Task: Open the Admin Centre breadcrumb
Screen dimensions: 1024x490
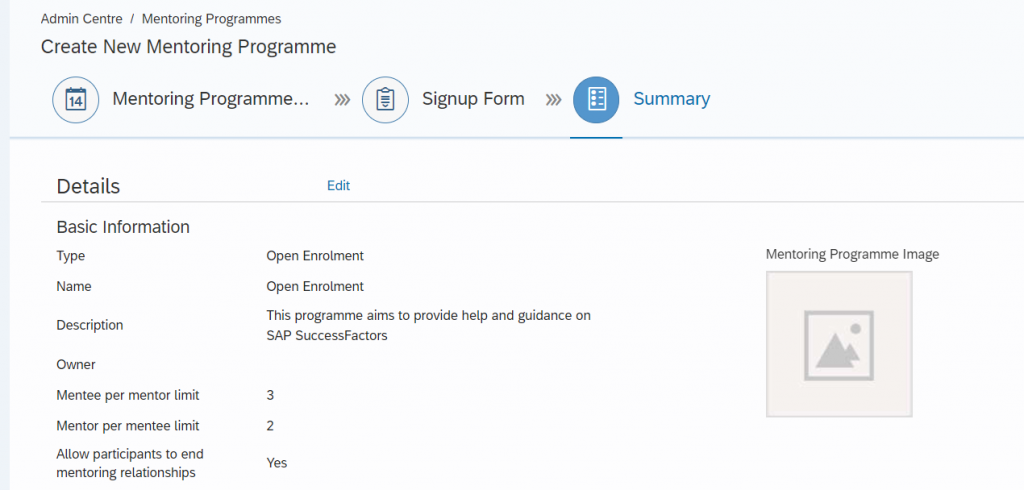Action: (x=82, y=19)
